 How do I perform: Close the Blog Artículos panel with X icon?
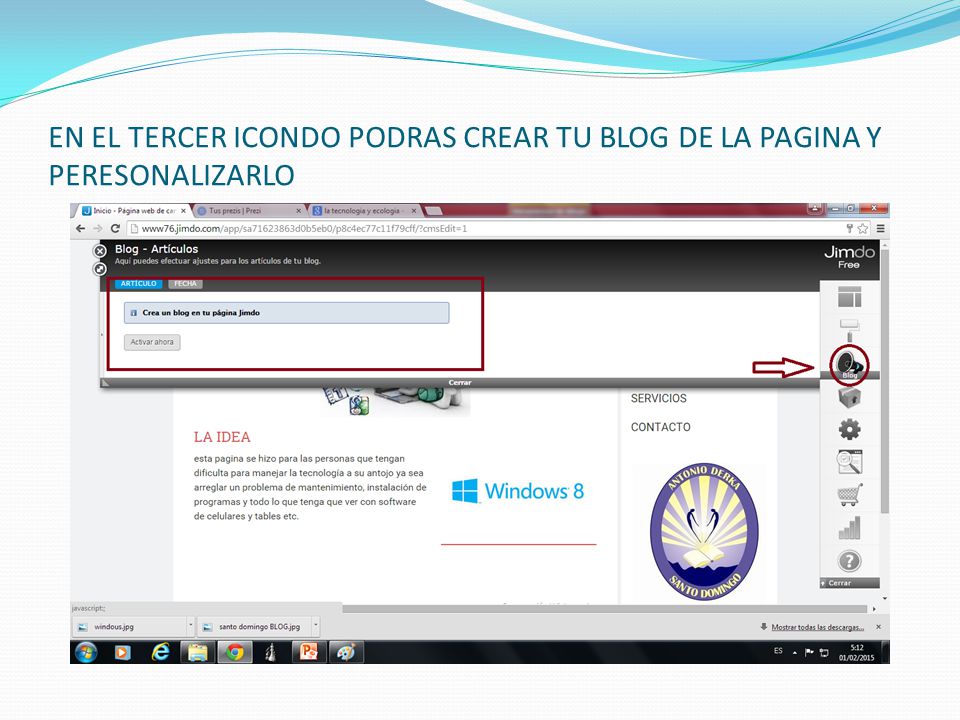pyautogui.click(x=100, y=251)
